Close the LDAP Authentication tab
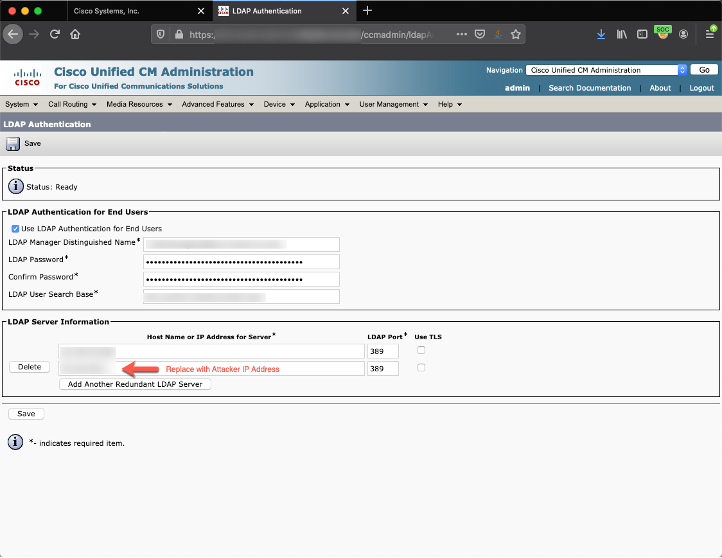Image resolution: width=722 pixels, height=558 pixels. (x=345, y=11)
